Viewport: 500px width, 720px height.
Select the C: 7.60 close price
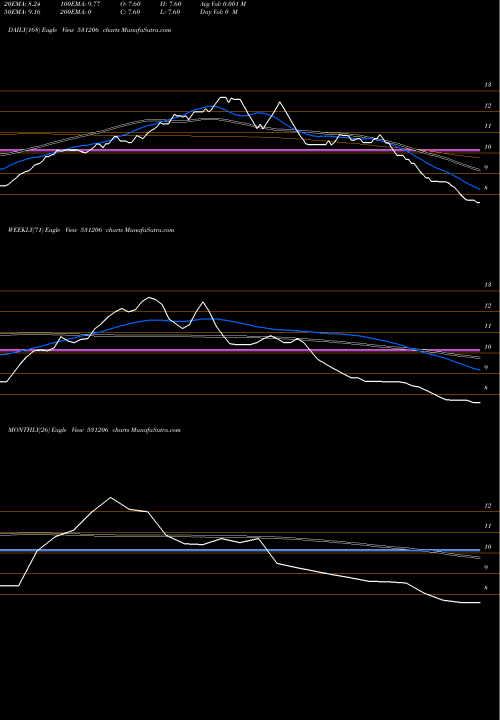(130, 12)
